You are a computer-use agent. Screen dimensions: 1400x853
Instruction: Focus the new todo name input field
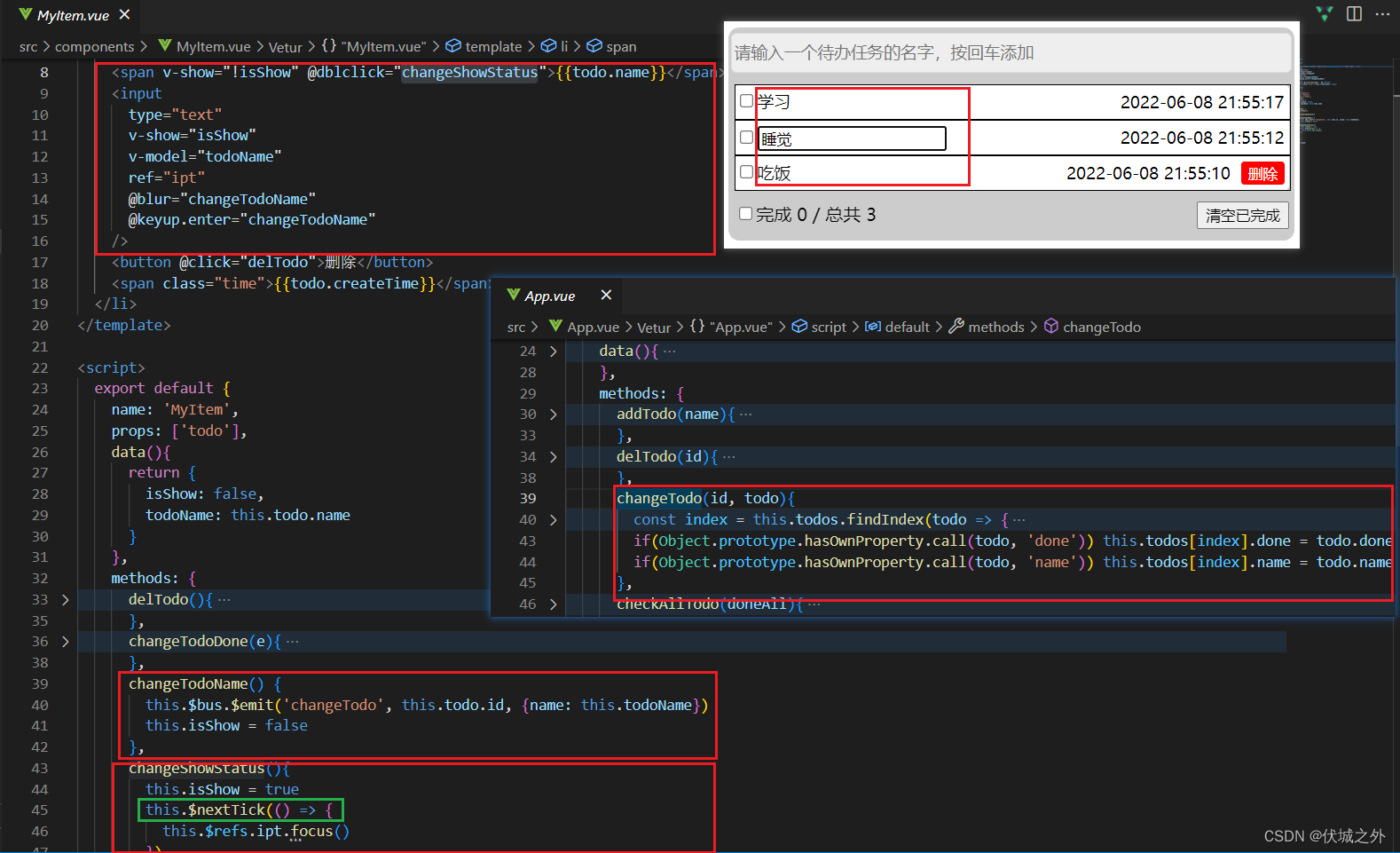coord(1011,52)
